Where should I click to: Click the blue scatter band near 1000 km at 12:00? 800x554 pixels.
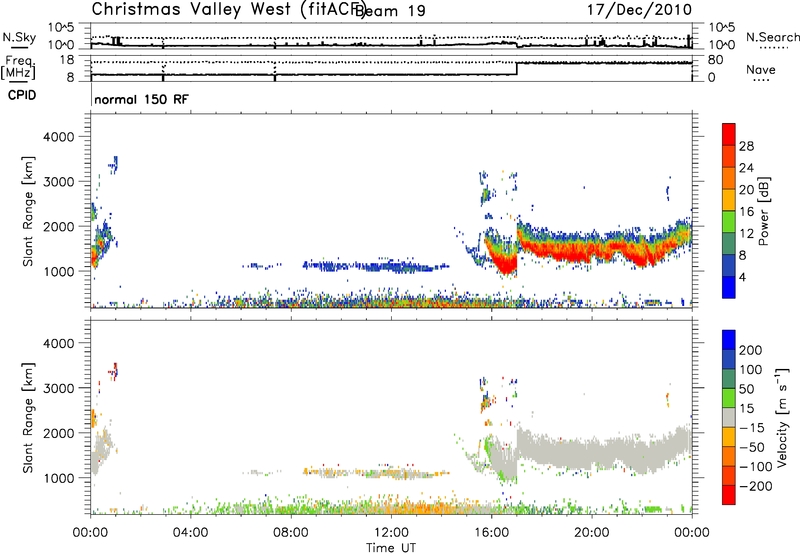(378, 266)
